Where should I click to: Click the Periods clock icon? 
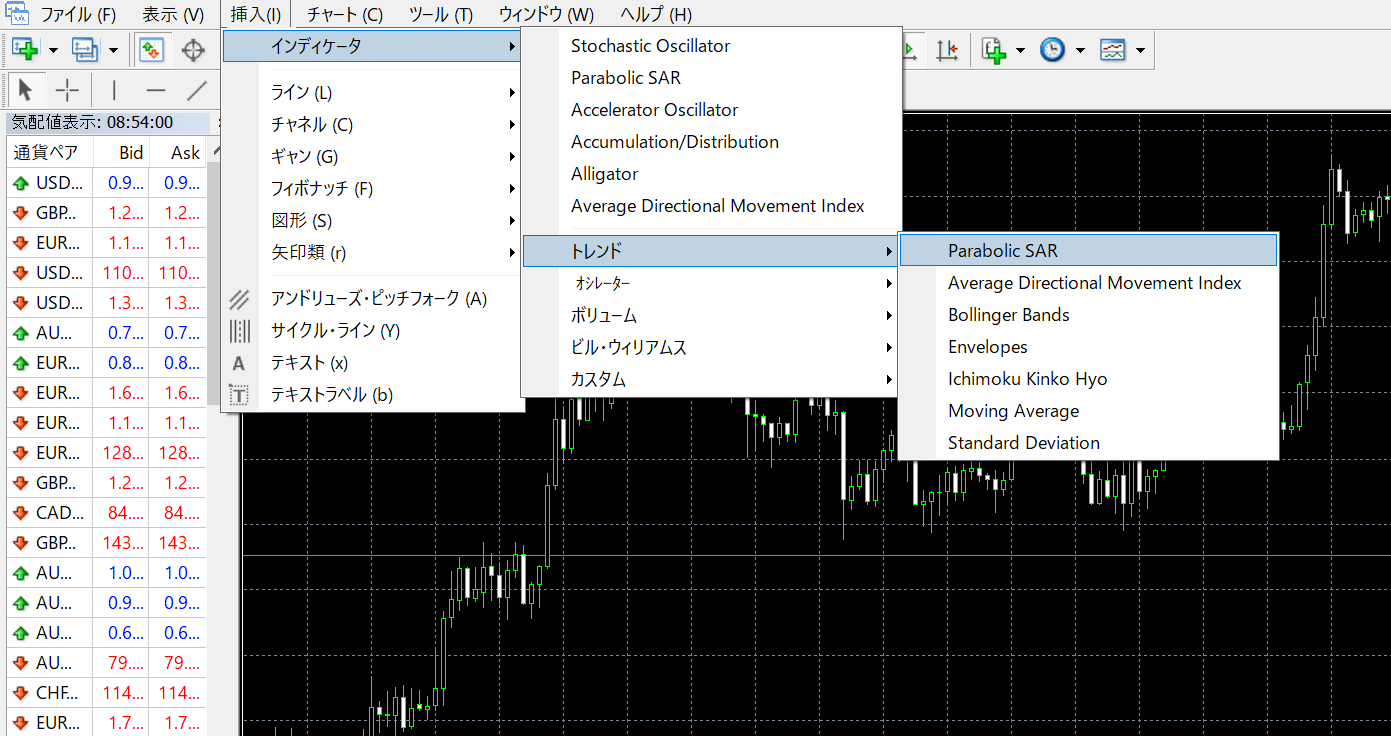[x=1052, y=50]
